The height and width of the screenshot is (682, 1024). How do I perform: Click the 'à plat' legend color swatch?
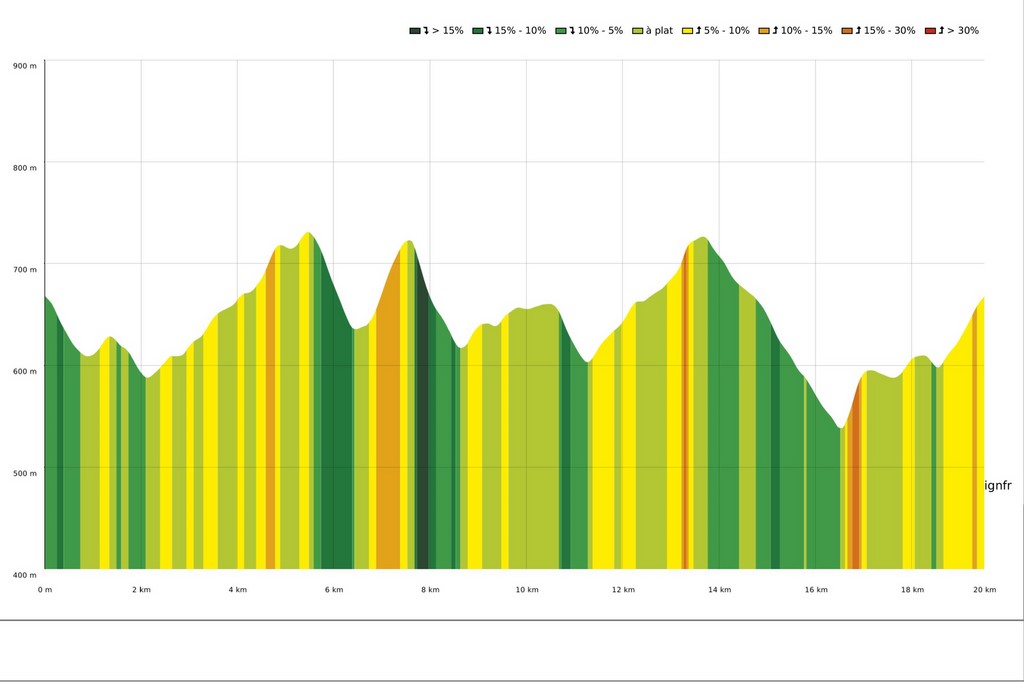coord(637,31)
